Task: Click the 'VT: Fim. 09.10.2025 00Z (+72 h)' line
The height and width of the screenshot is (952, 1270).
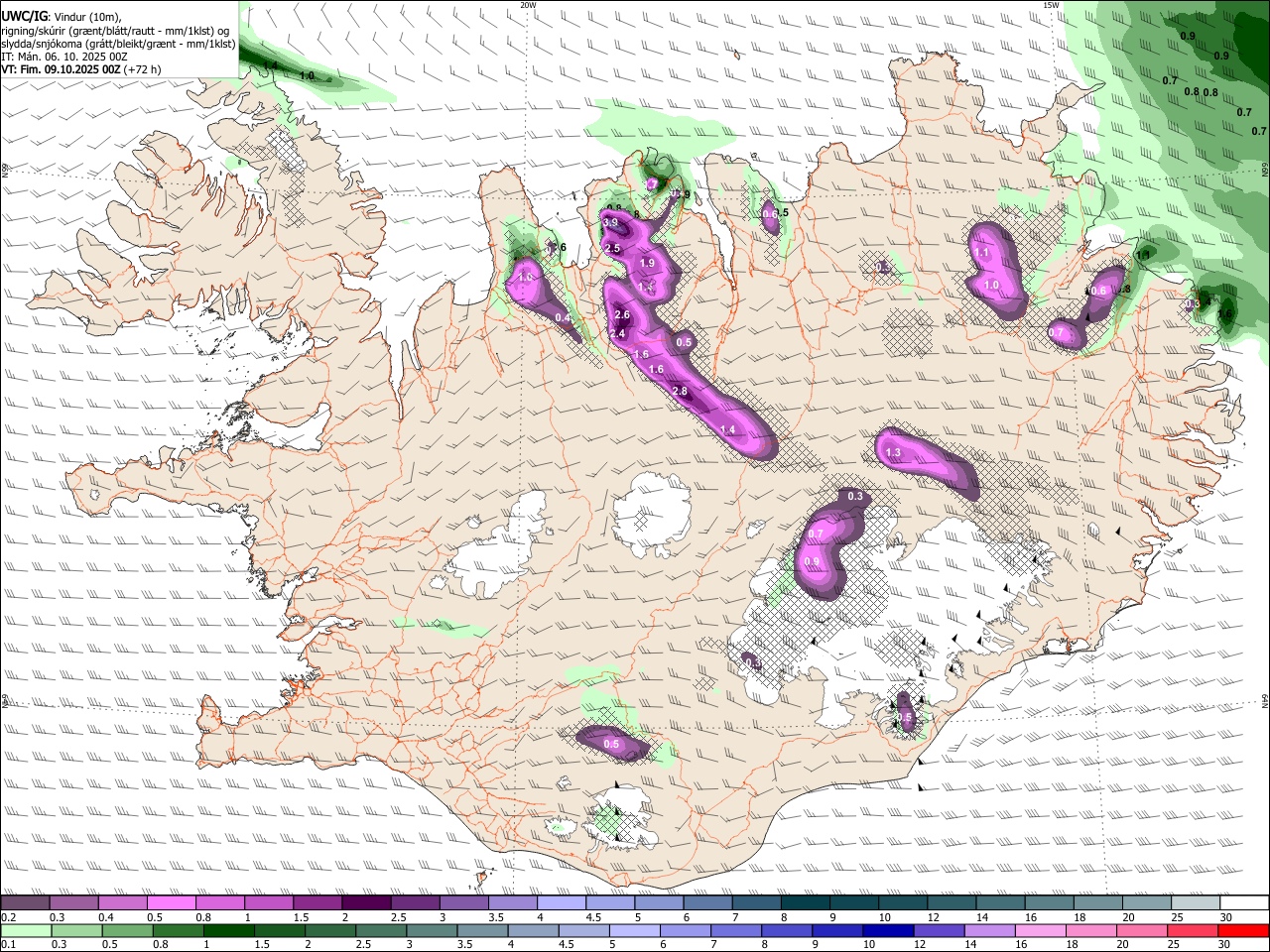Action: tap(81, 69)
